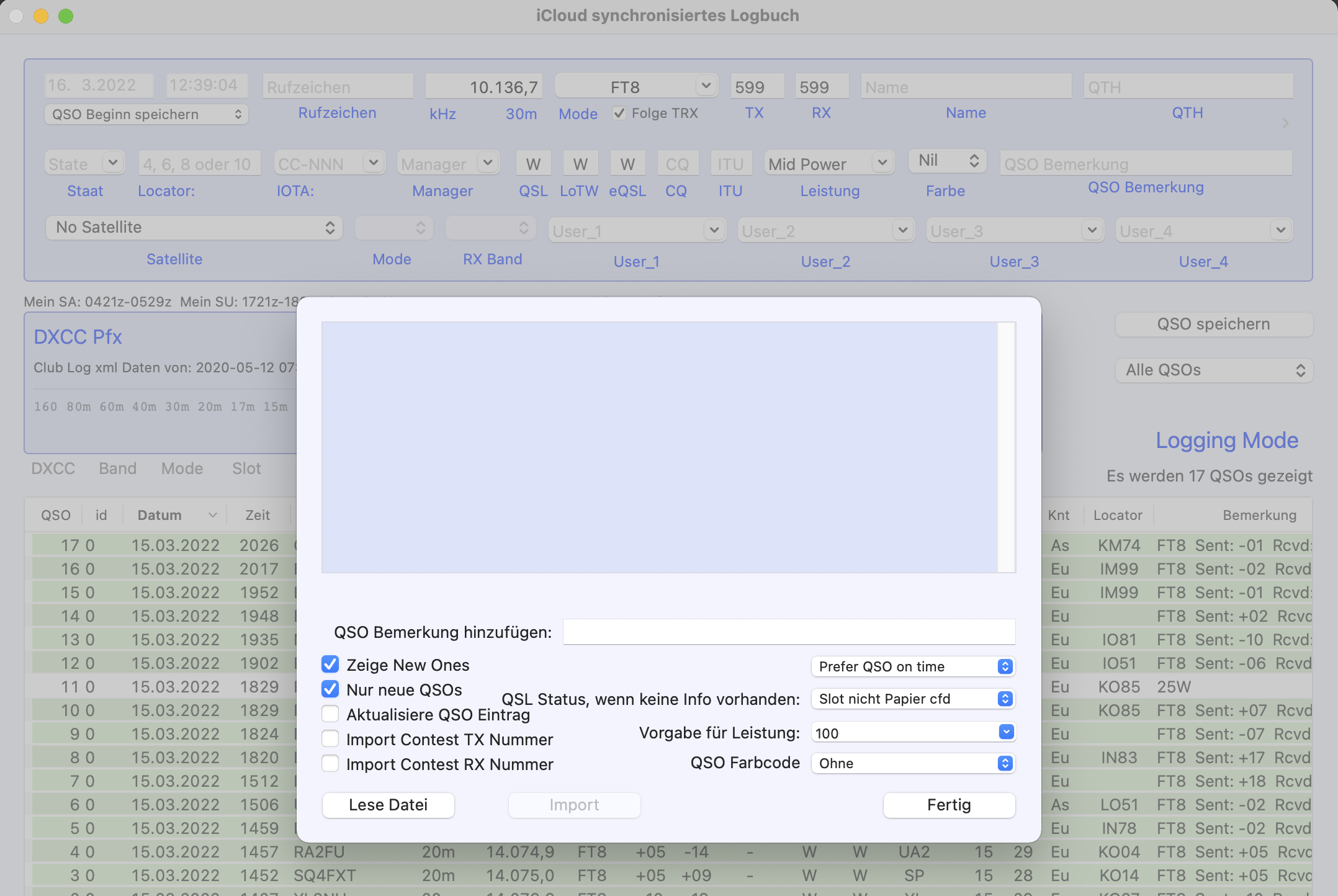
Task: Toggle the Folge TRX checkbox
Action: pyautogui.click(x=619, y=113)
